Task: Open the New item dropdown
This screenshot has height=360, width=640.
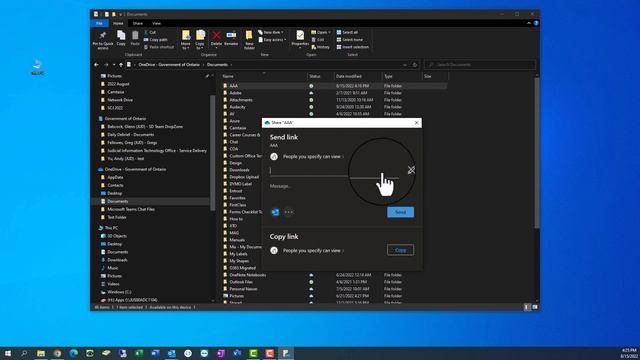Action: coord(271,32)
